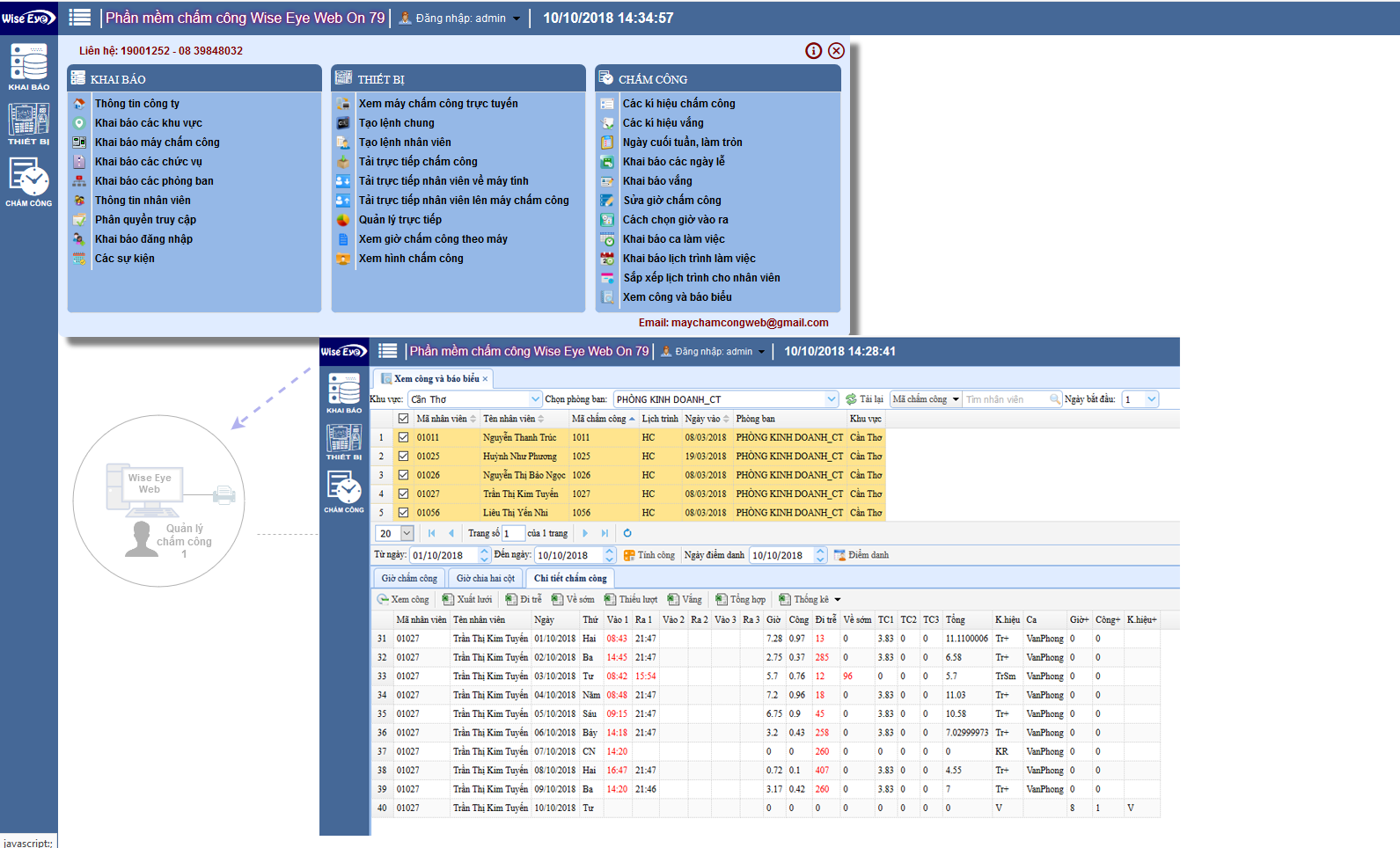Click the Tính công calculate button

tap(649, 555)
